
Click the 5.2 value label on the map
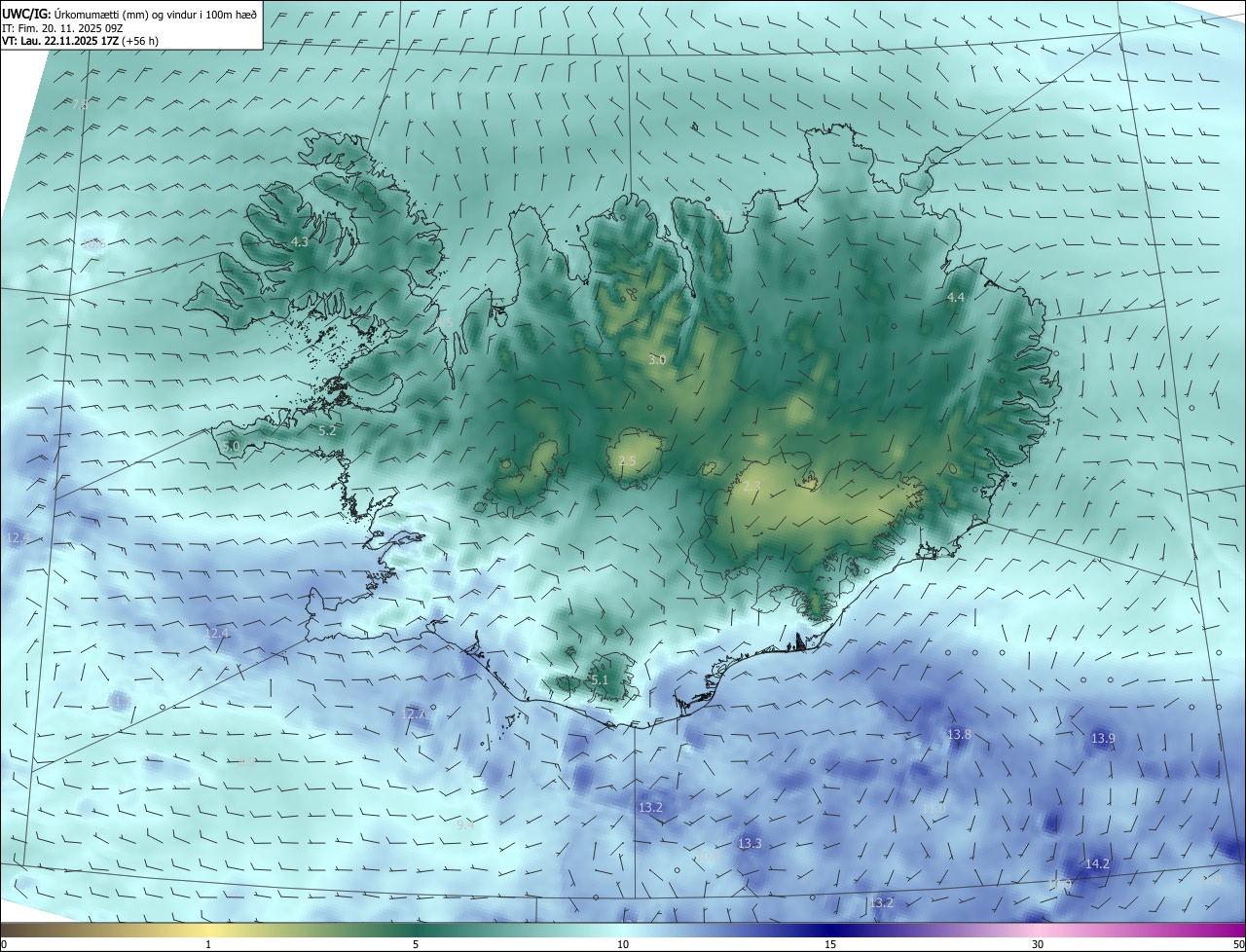coord(327,429)
